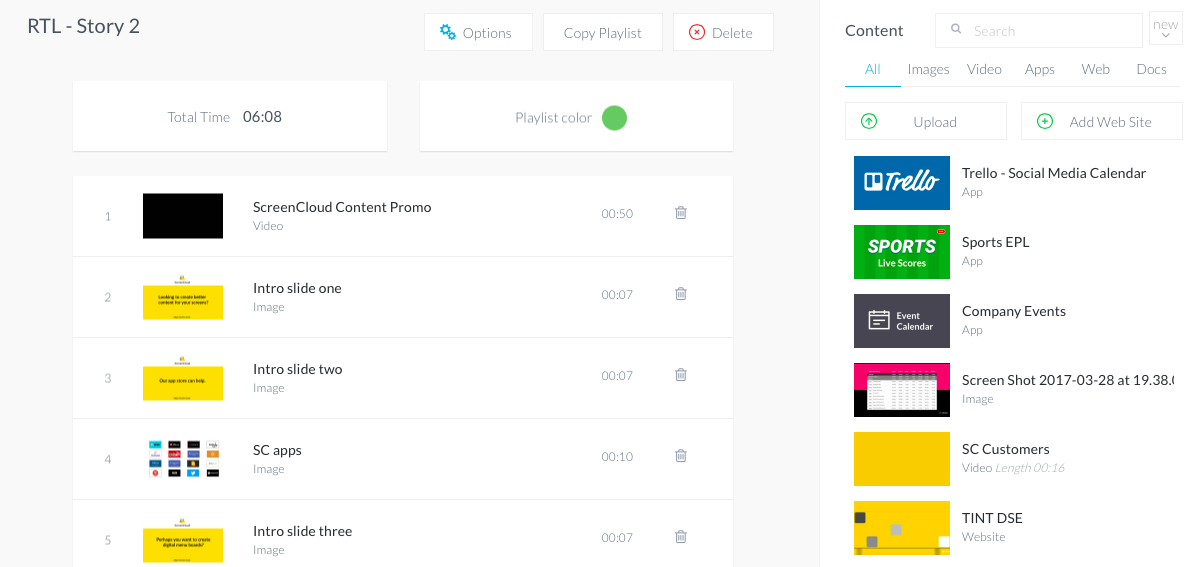Select the Sports EPL Live Scores icon
The height and width of the screenshot is (567, 1198).
coord(901,251)
